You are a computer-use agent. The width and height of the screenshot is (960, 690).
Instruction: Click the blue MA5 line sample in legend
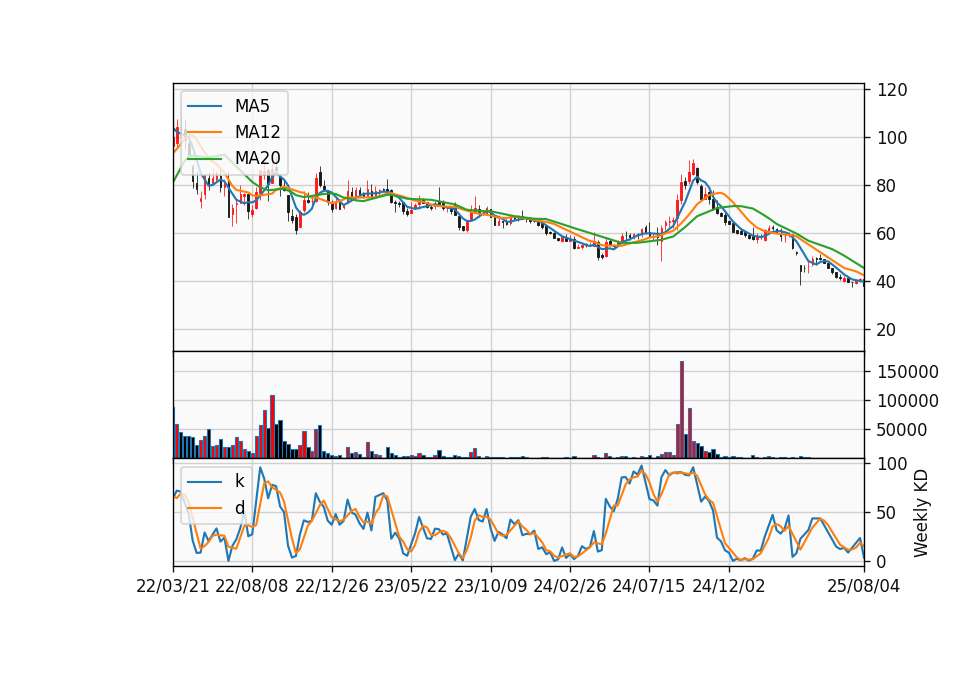(204, 106)
